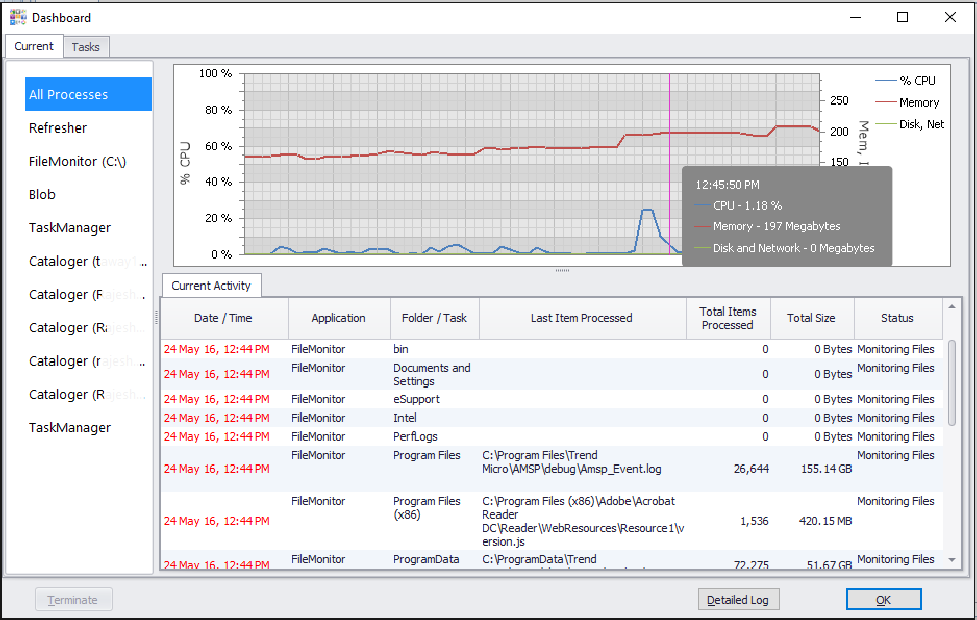The height and width of the screenshot is (620, 977).
Task: Select the 'PerfLogs' folder row
Action: tap(551, 437)
